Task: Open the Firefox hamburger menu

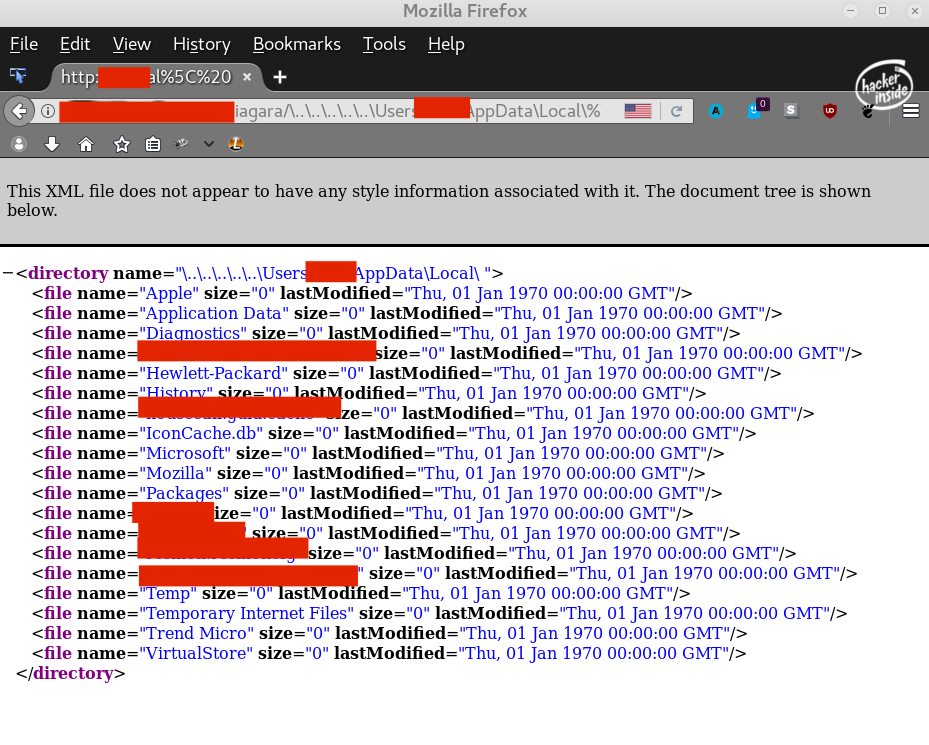Action: coord(911,111)
